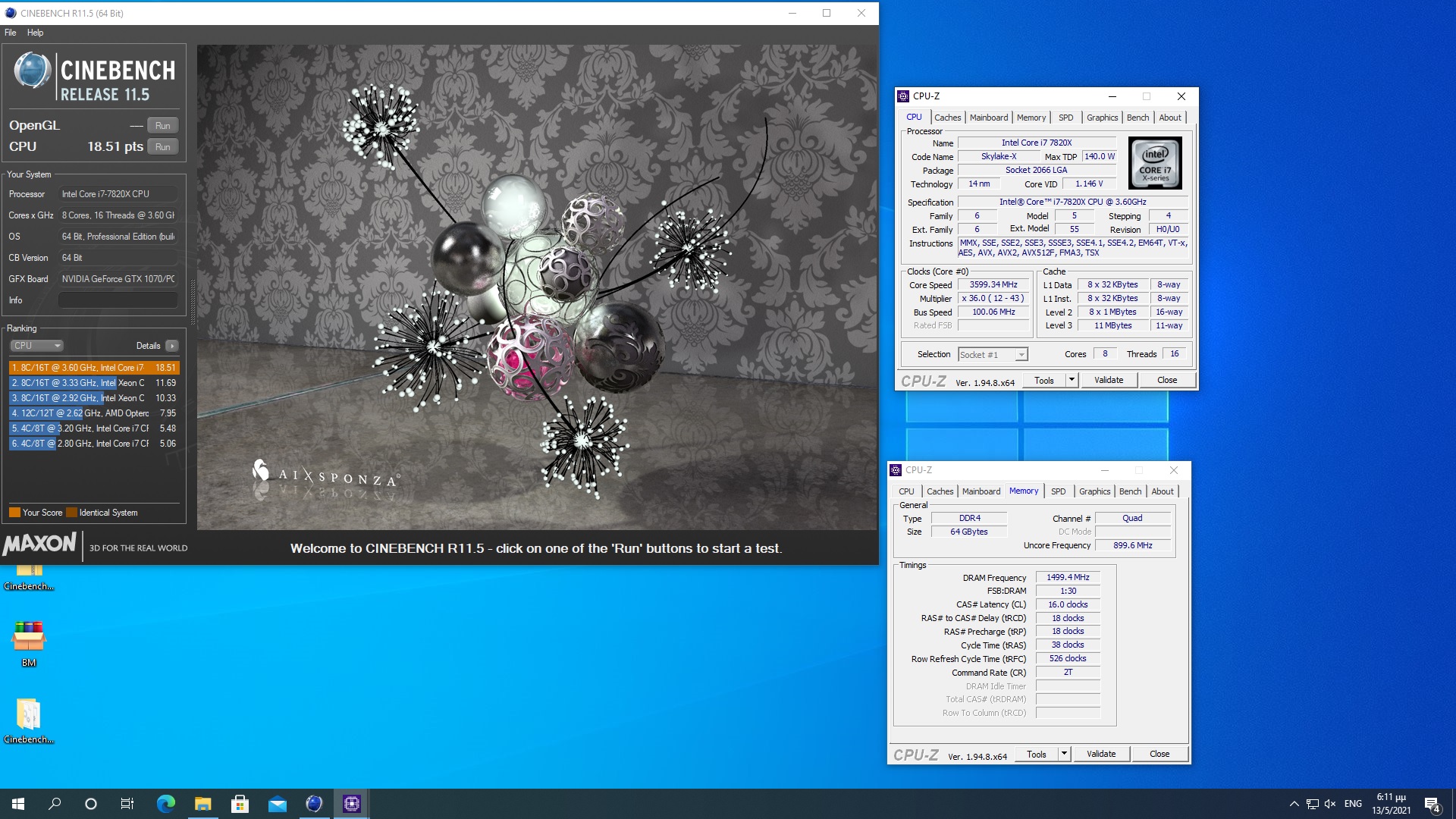This screenshot has height=819, width=1456.
Task: Select the lower Cinebench folder desktop icon
Action: coord(29,720)
